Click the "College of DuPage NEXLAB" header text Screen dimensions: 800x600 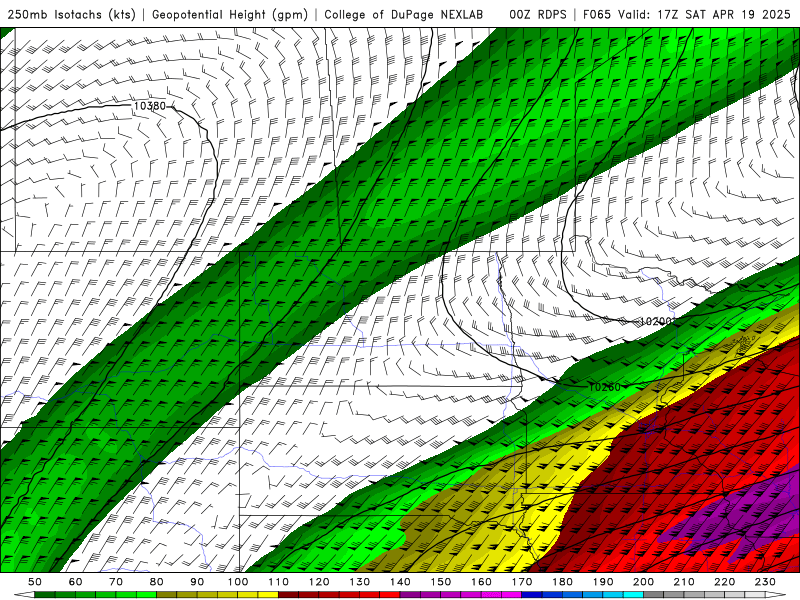[403, 14]
